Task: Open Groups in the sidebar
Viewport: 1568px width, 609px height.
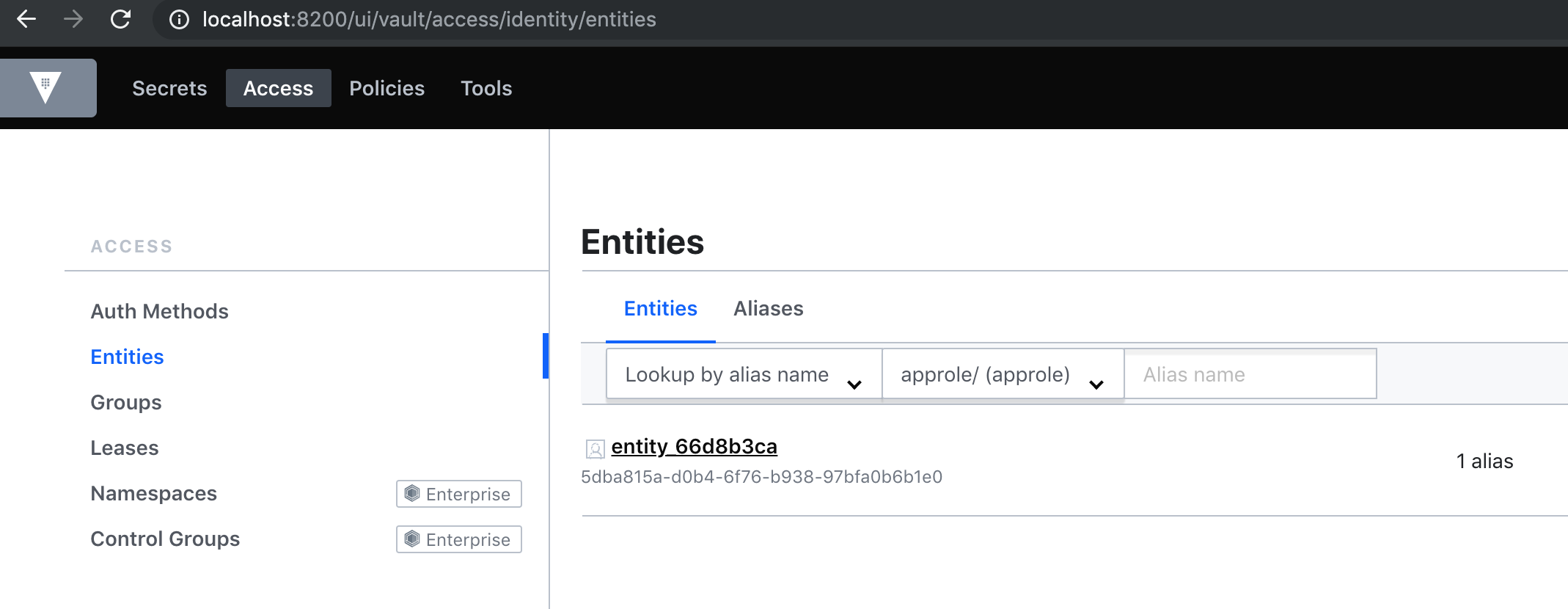Action: tap(125, 402)
